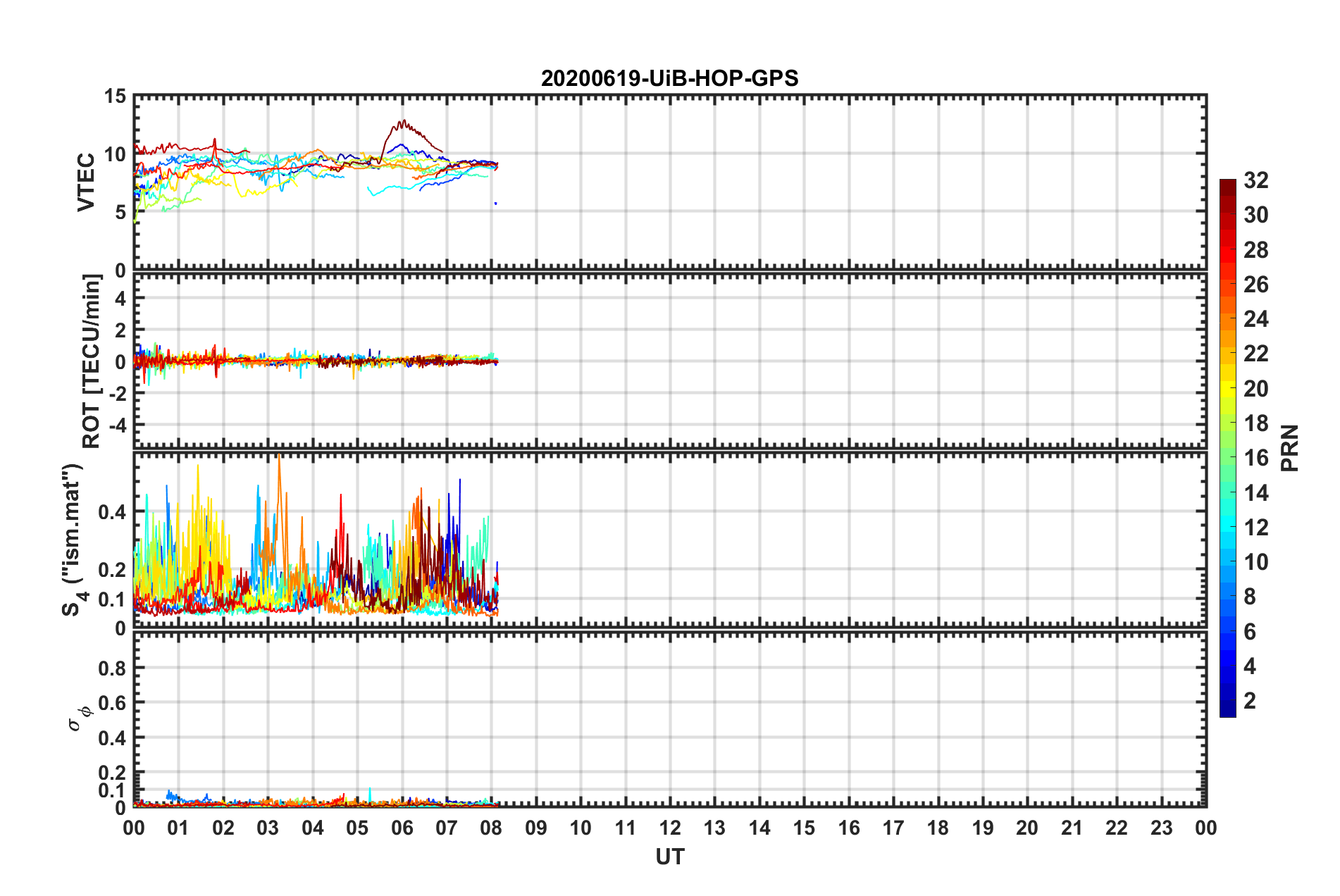The image size is (1340, 896).
Task: Click colorbar tick label 22 beside PRN
Action: click(x=1256, y=354)
